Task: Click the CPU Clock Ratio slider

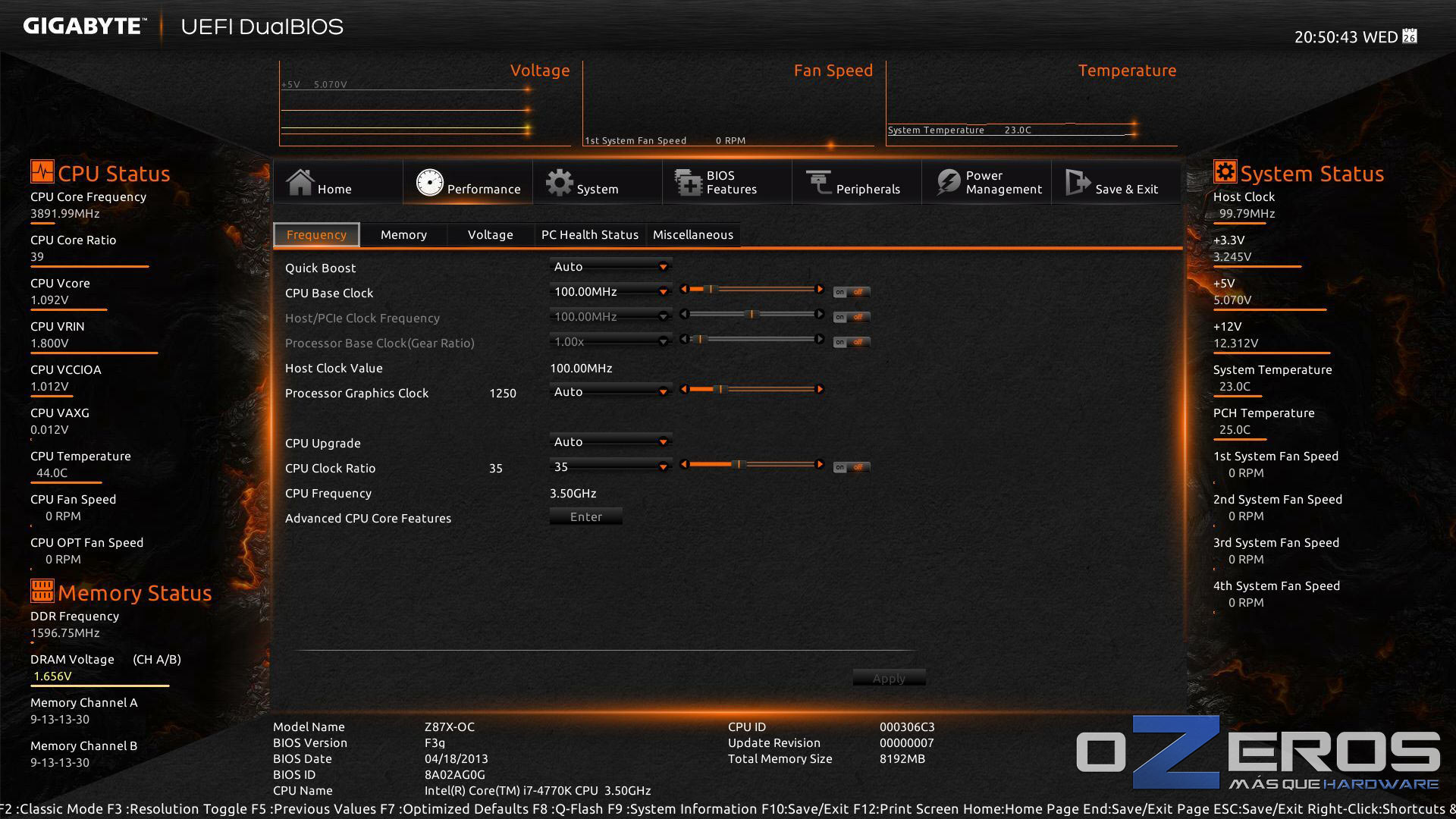Action: [x=752, y=464]
